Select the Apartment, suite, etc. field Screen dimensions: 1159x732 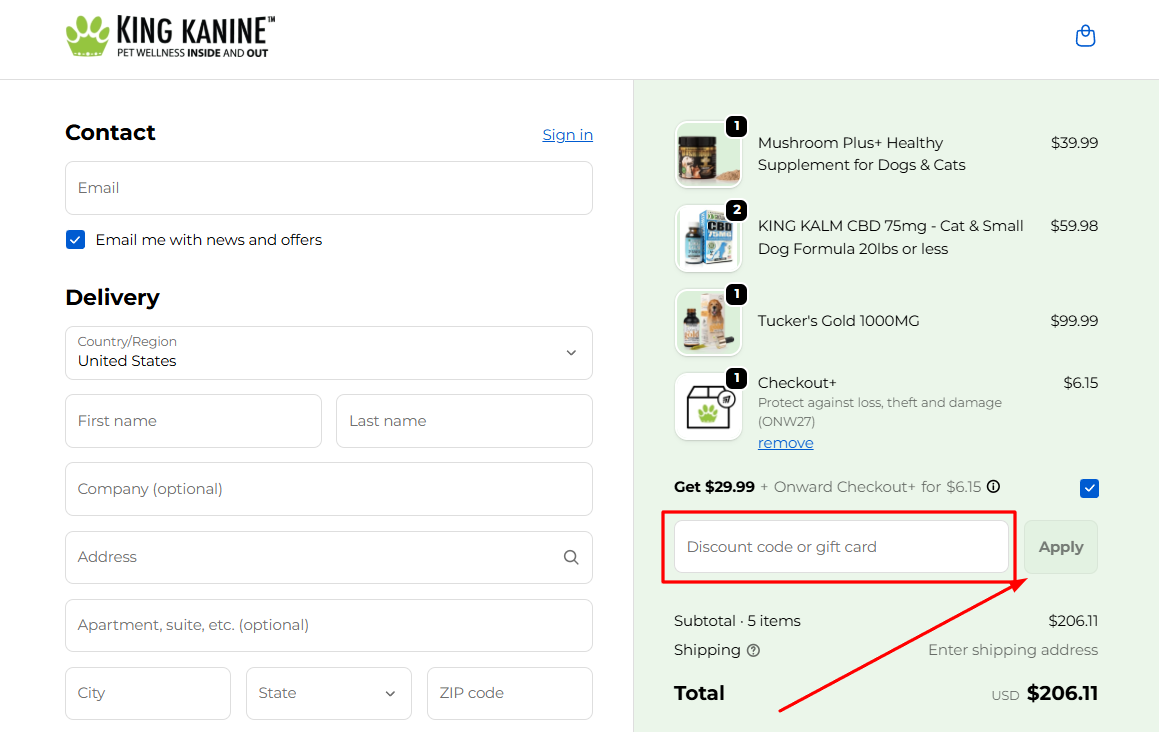pyautogui.click(x=329, y=626)
